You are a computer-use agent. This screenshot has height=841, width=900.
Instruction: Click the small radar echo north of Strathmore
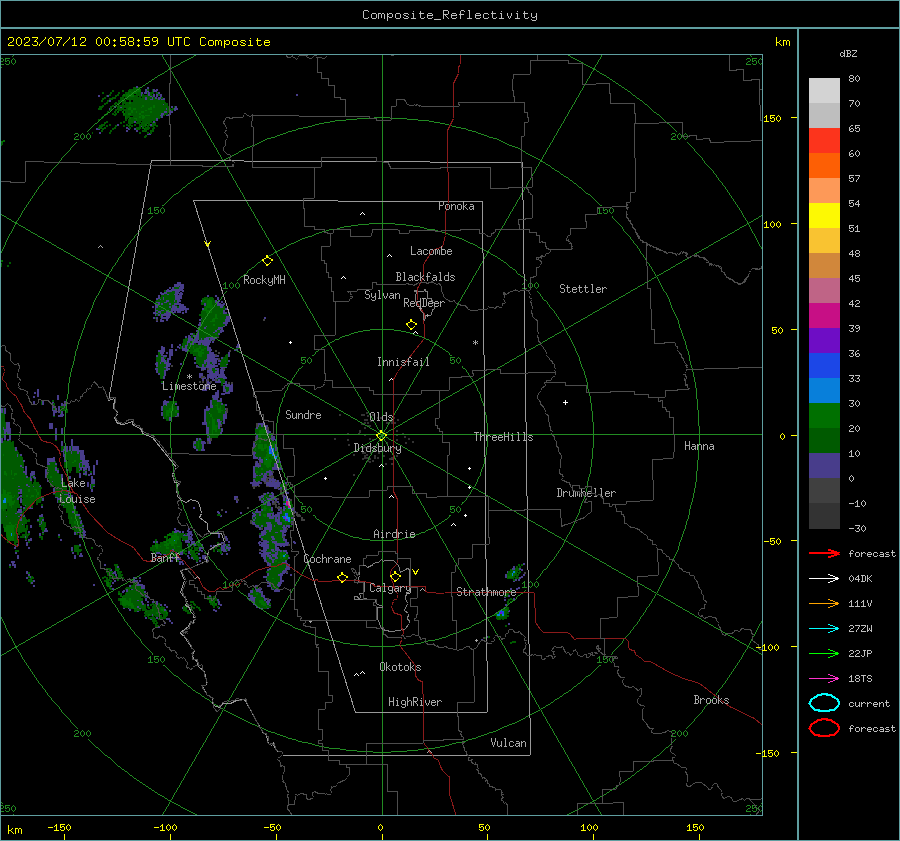[515, 572]
